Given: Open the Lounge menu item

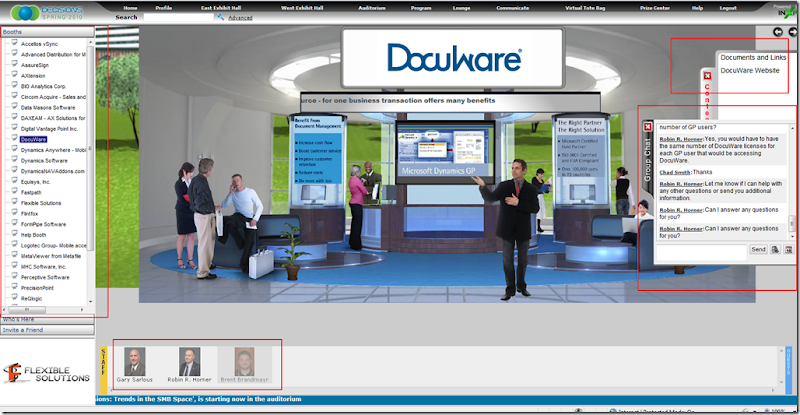Looking at the screenshot, I should point(461,8).
